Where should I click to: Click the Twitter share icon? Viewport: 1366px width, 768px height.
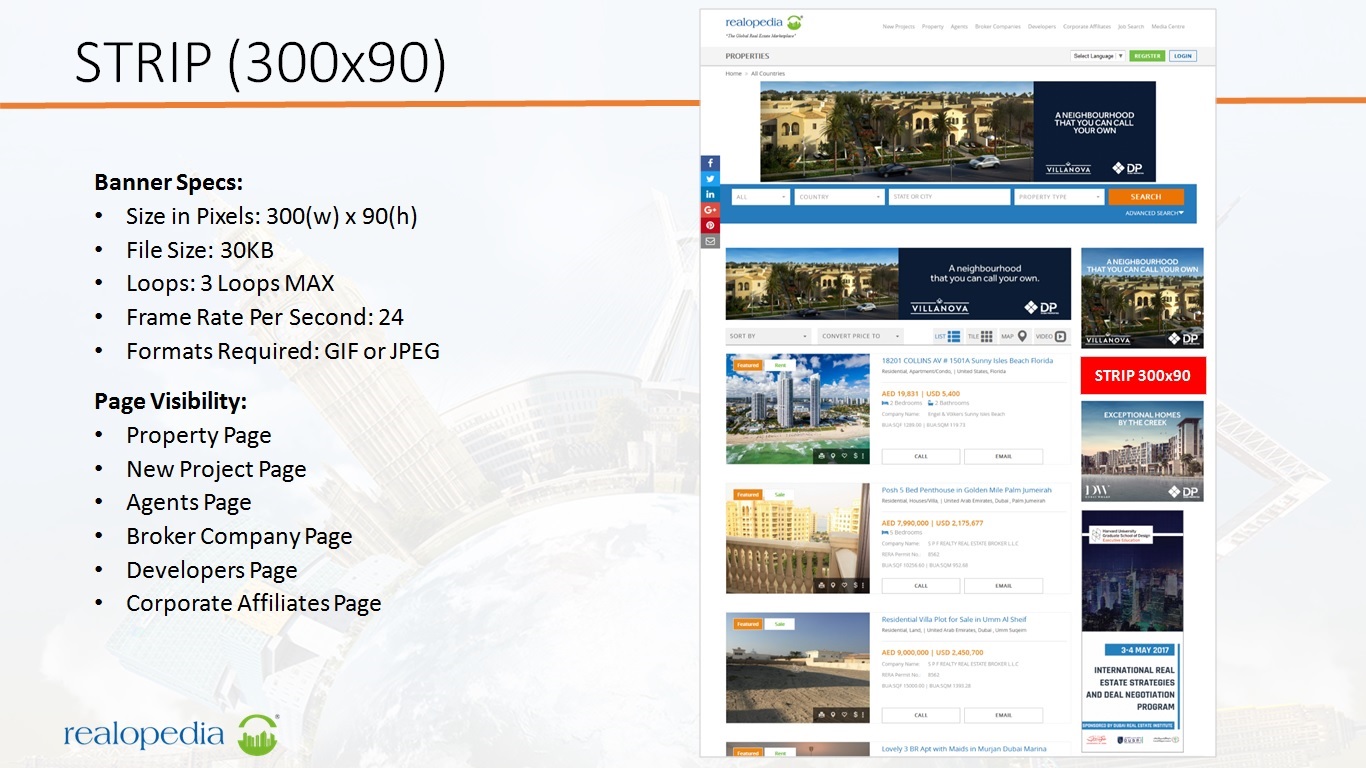(710, 179)
